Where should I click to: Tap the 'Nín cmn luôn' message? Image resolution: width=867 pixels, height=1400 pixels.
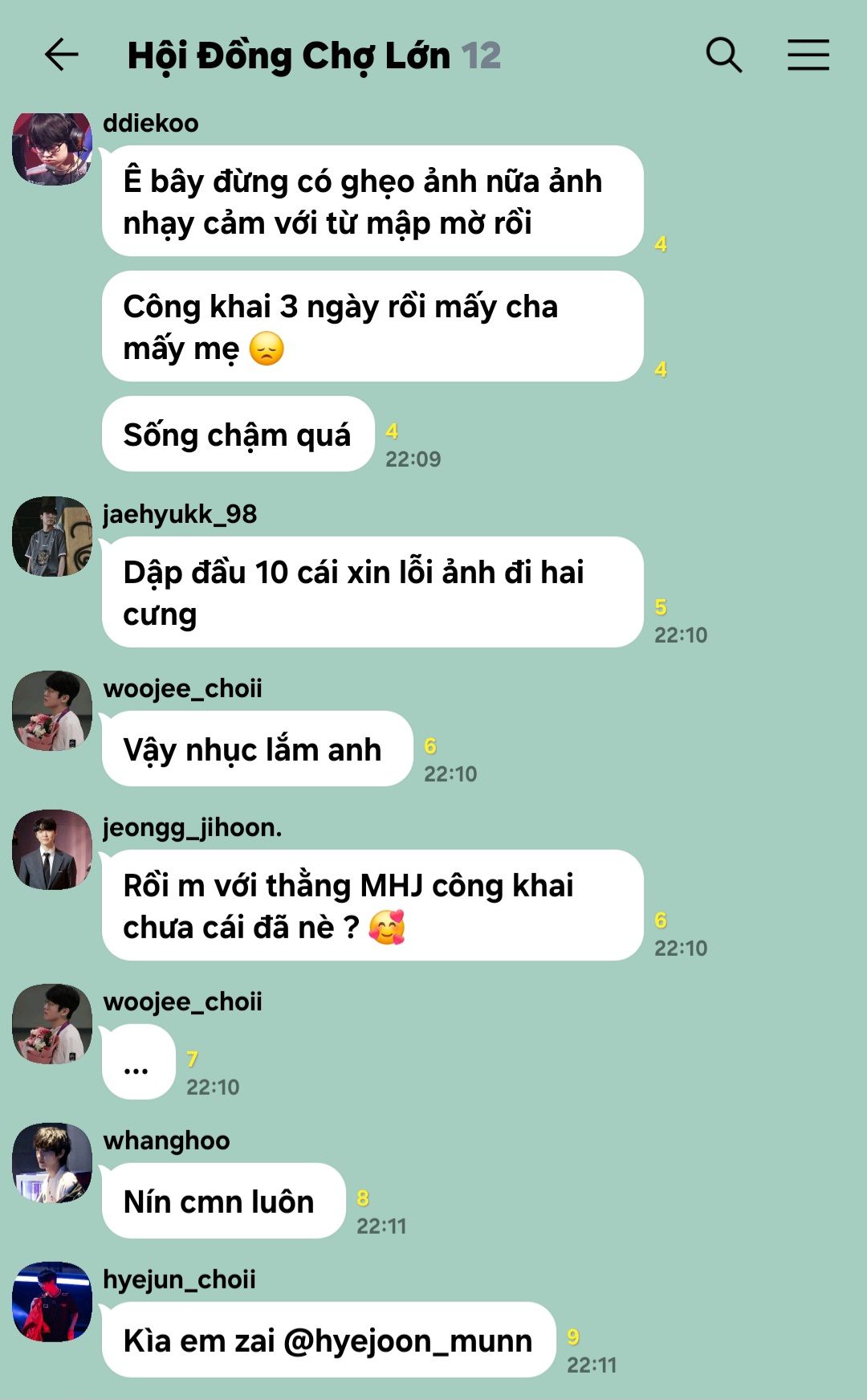[x=224, y=1201]
